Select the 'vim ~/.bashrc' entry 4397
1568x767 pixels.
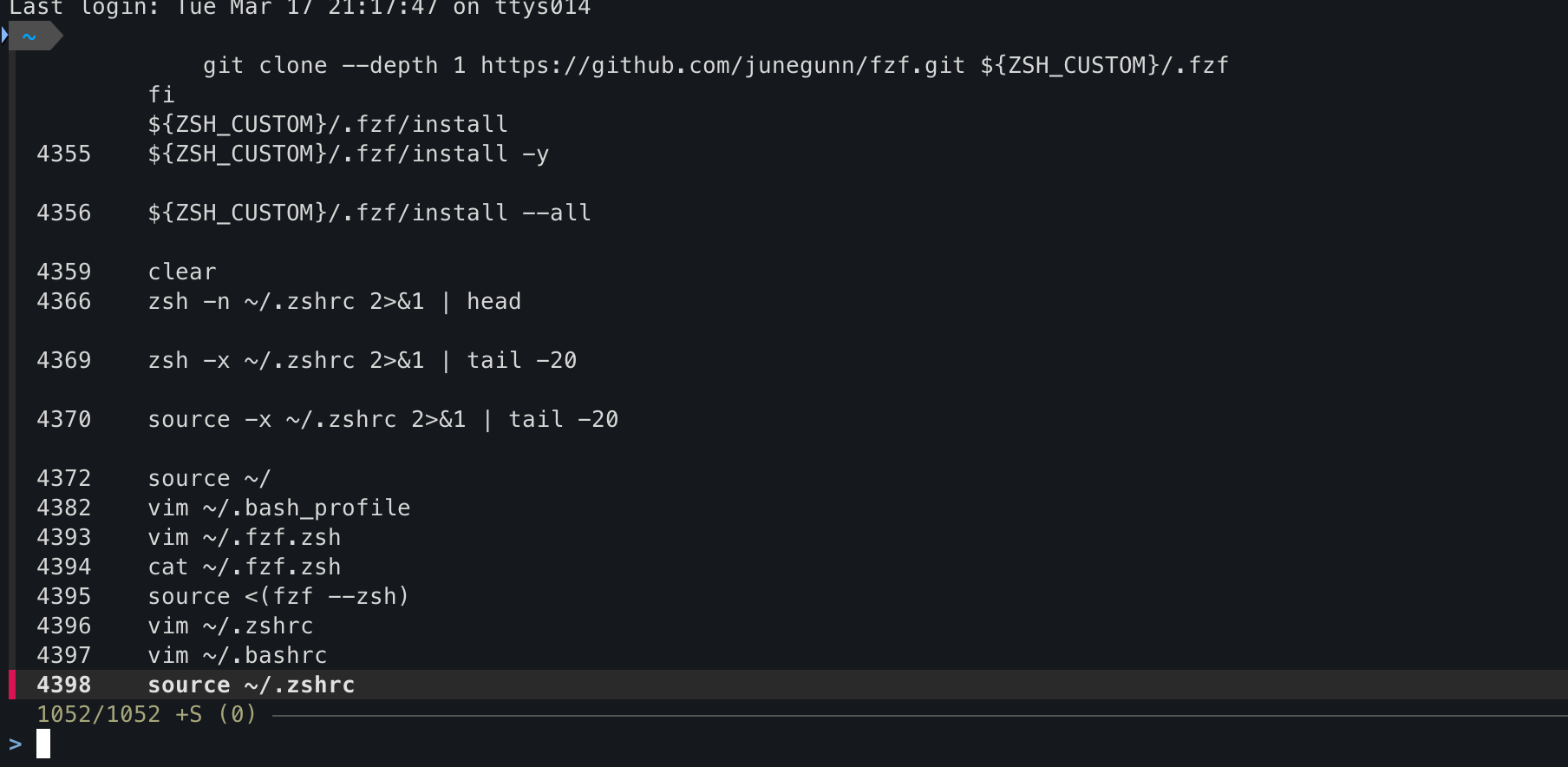pos(237,655)
